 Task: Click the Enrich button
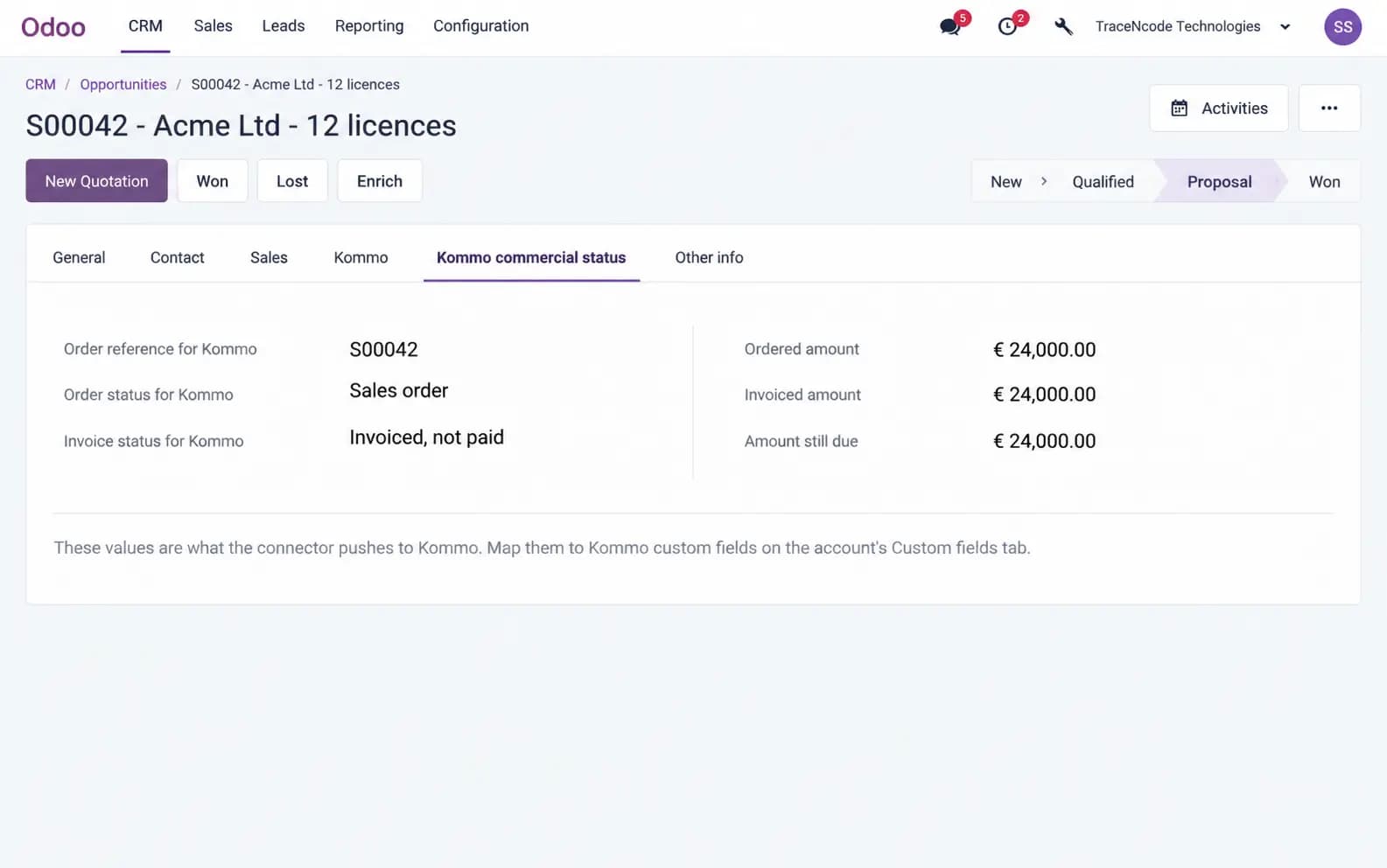(380, 181)
